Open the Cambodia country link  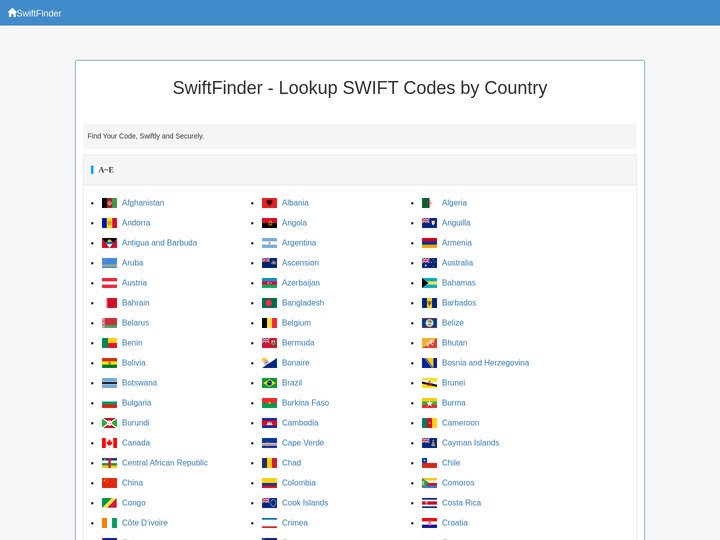coord(300,423)
